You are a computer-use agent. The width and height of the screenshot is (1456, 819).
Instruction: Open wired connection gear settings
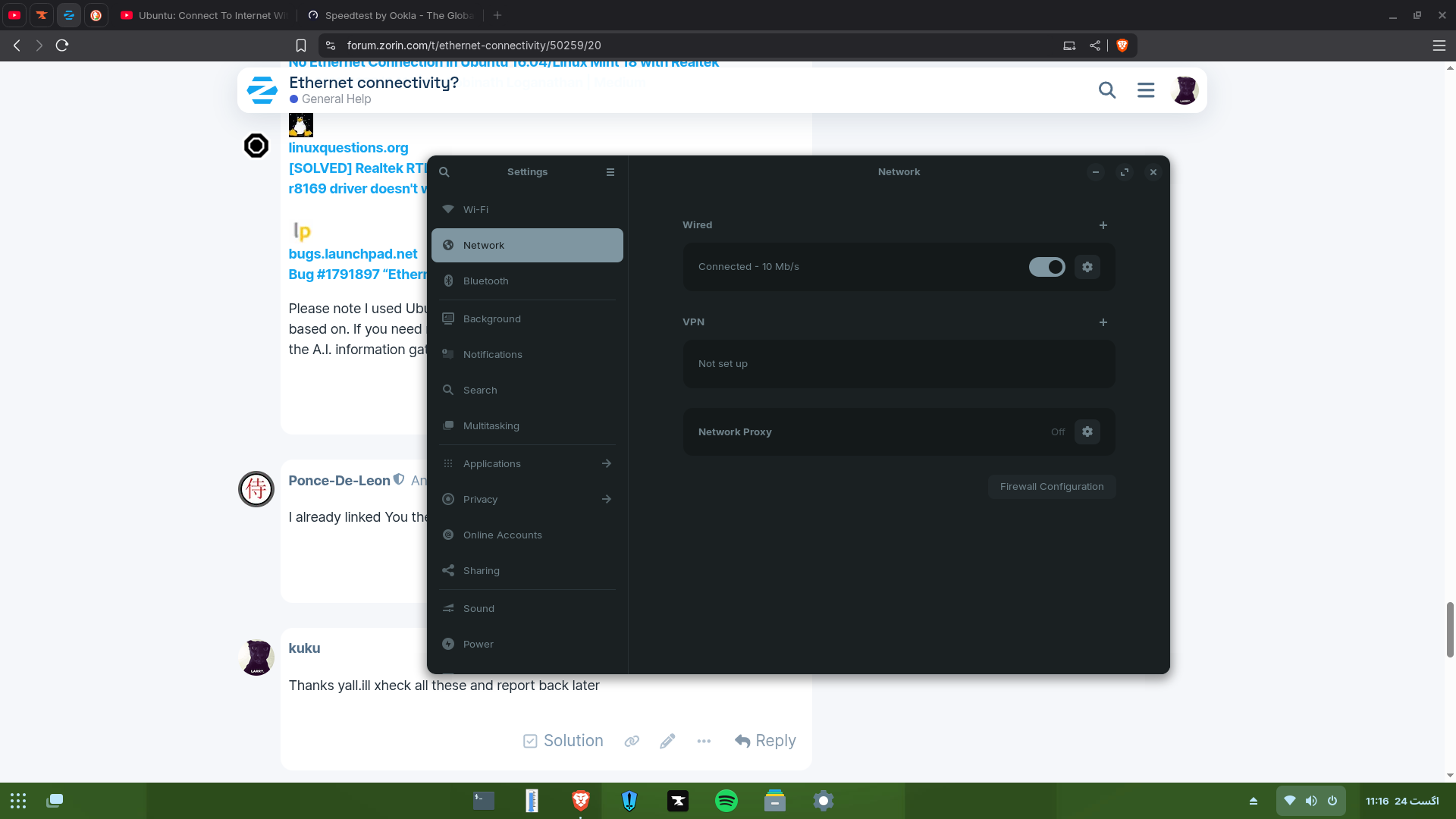pos(1087,267)
